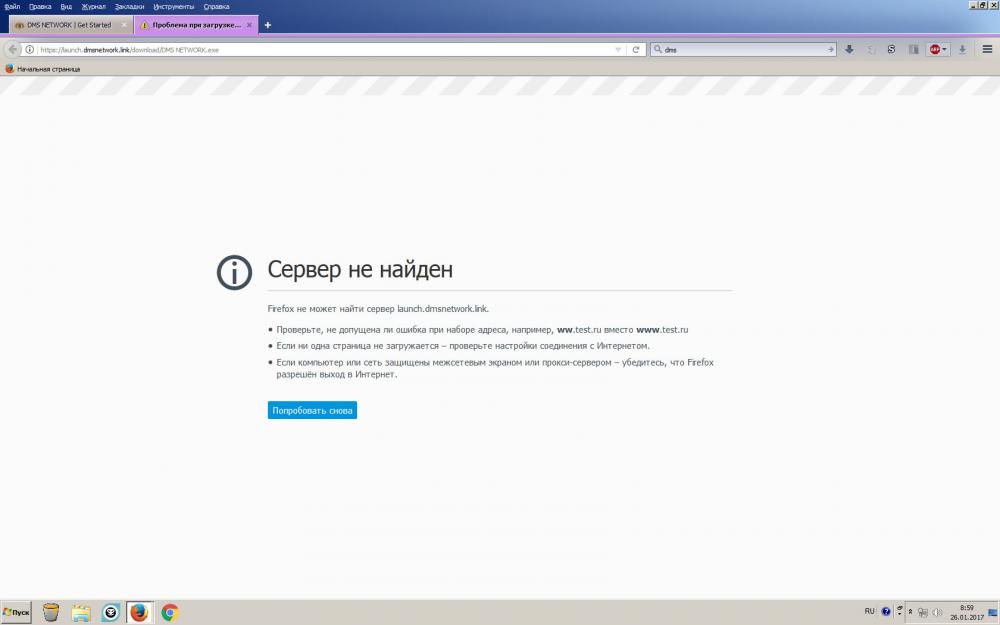Click the greyed-out page icon left of S
Viewport: 1000px width, 625px height.
pyautogui.click(x=871, y=49)
